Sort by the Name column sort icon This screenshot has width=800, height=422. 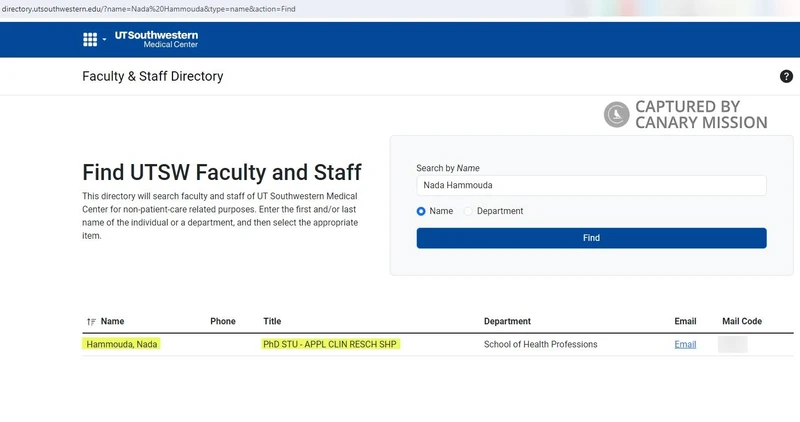click(91, 321)
